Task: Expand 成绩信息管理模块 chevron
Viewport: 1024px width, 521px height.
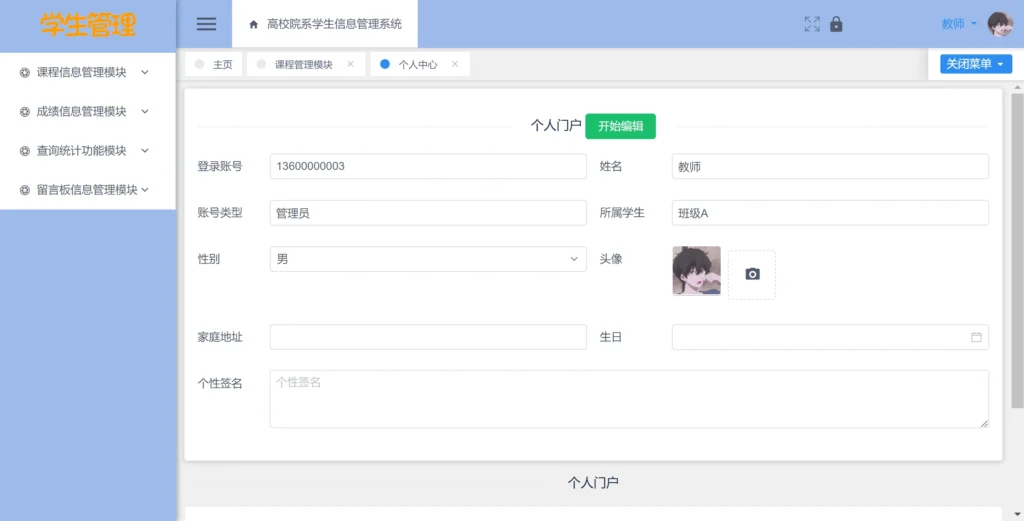Action: pyautogui.click(x=145, y=112)
